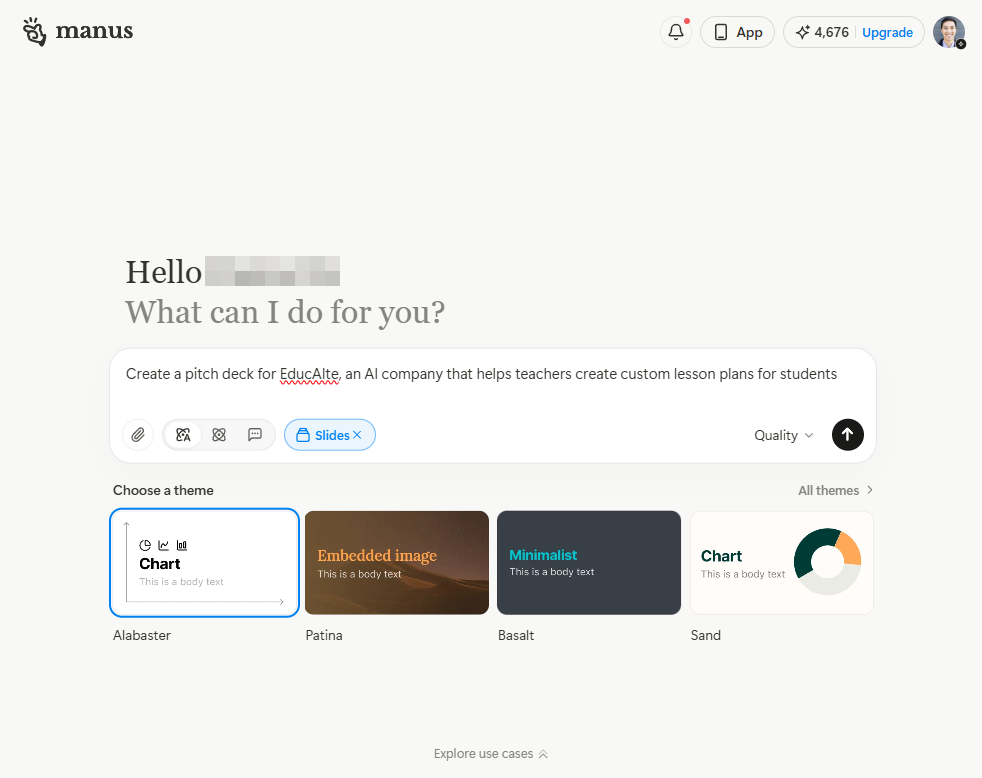
Task: Click the Slides mode chip icon
Action: tap(303, 435)
